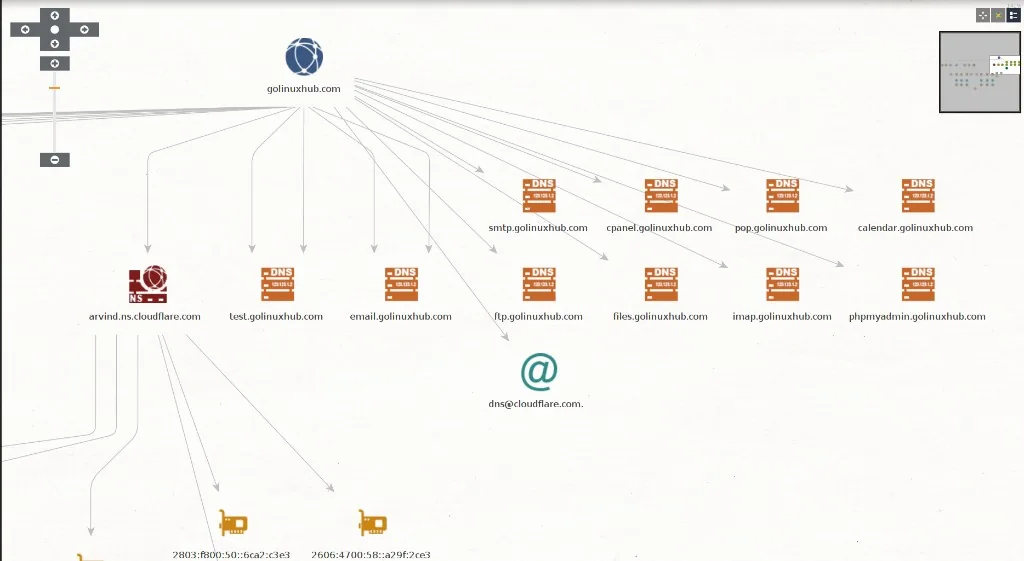Click the center dot of the pan control
Screen dimensions: 1024x561
(55, 29)
